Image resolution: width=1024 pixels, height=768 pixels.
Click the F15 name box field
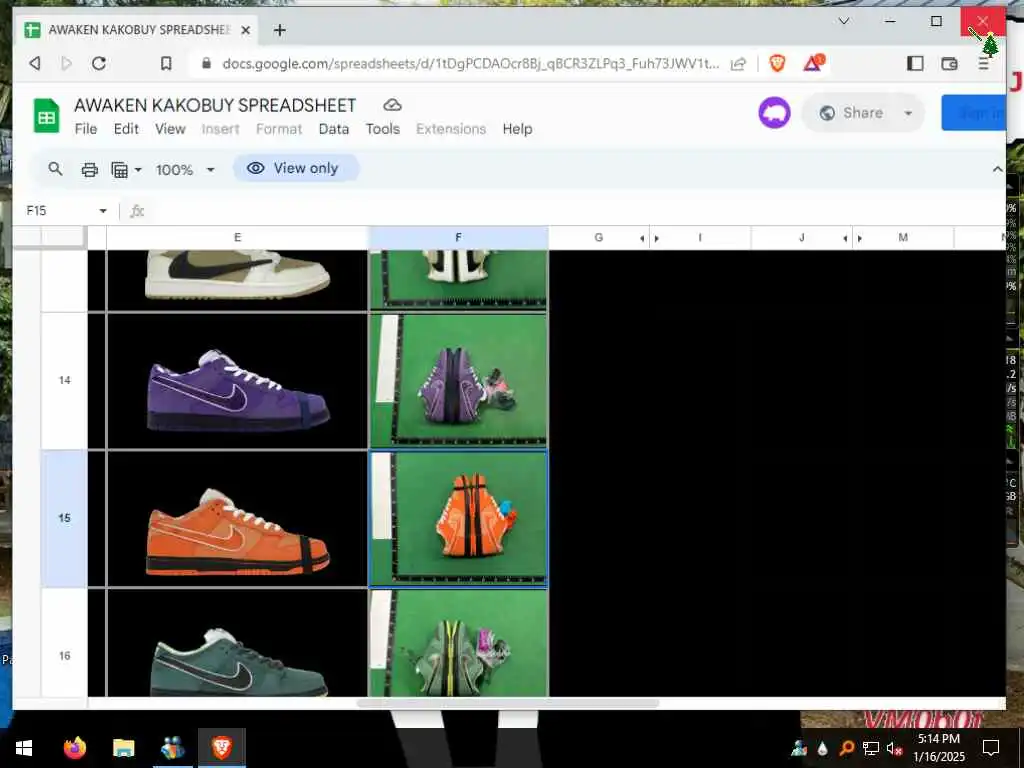pos(59,210)
